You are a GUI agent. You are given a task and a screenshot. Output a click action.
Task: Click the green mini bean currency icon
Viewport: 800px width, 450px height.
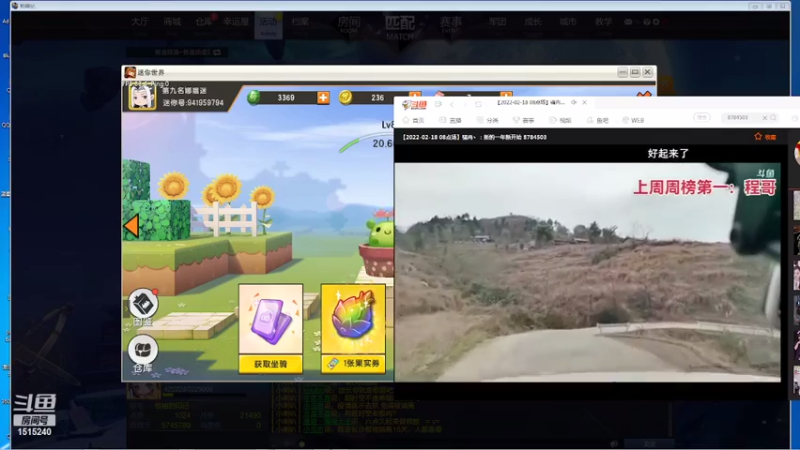(x=254, y=97)
